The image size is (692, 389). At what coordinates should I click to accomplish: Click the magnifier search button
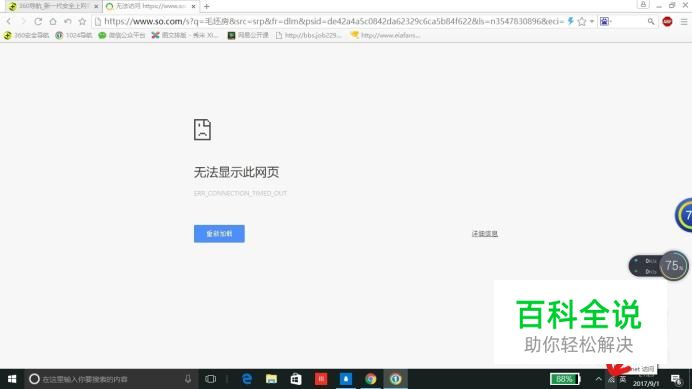[x=651, y=21]
